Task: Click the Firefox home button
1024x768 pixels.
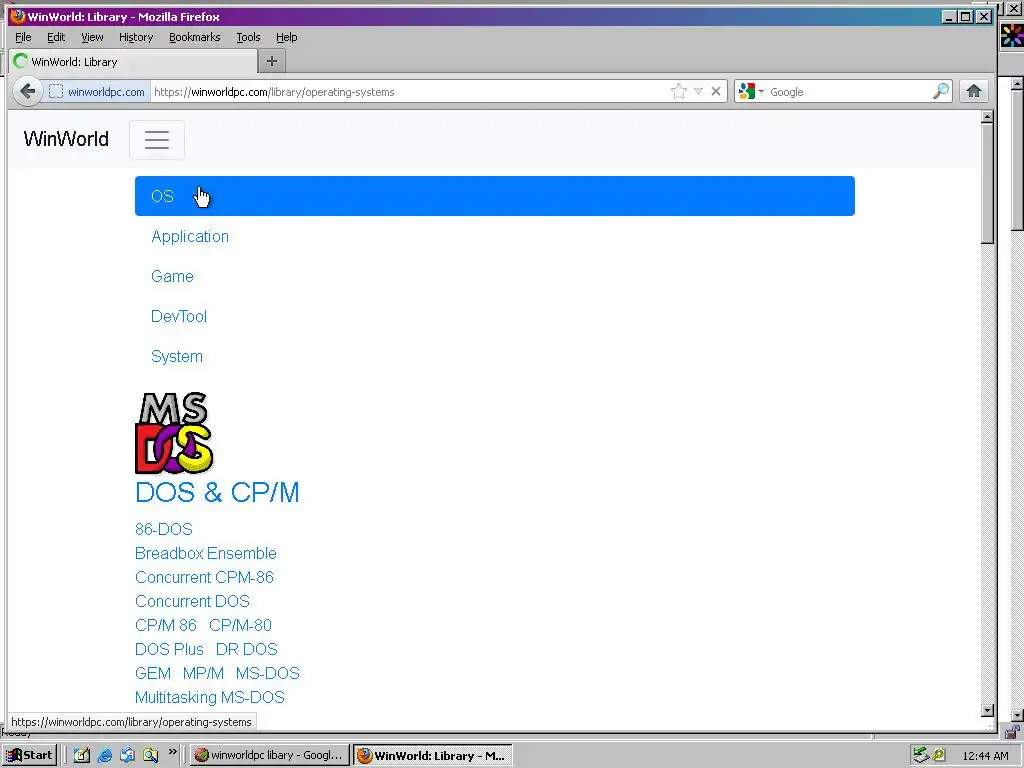Action: [x=974, y=91]
